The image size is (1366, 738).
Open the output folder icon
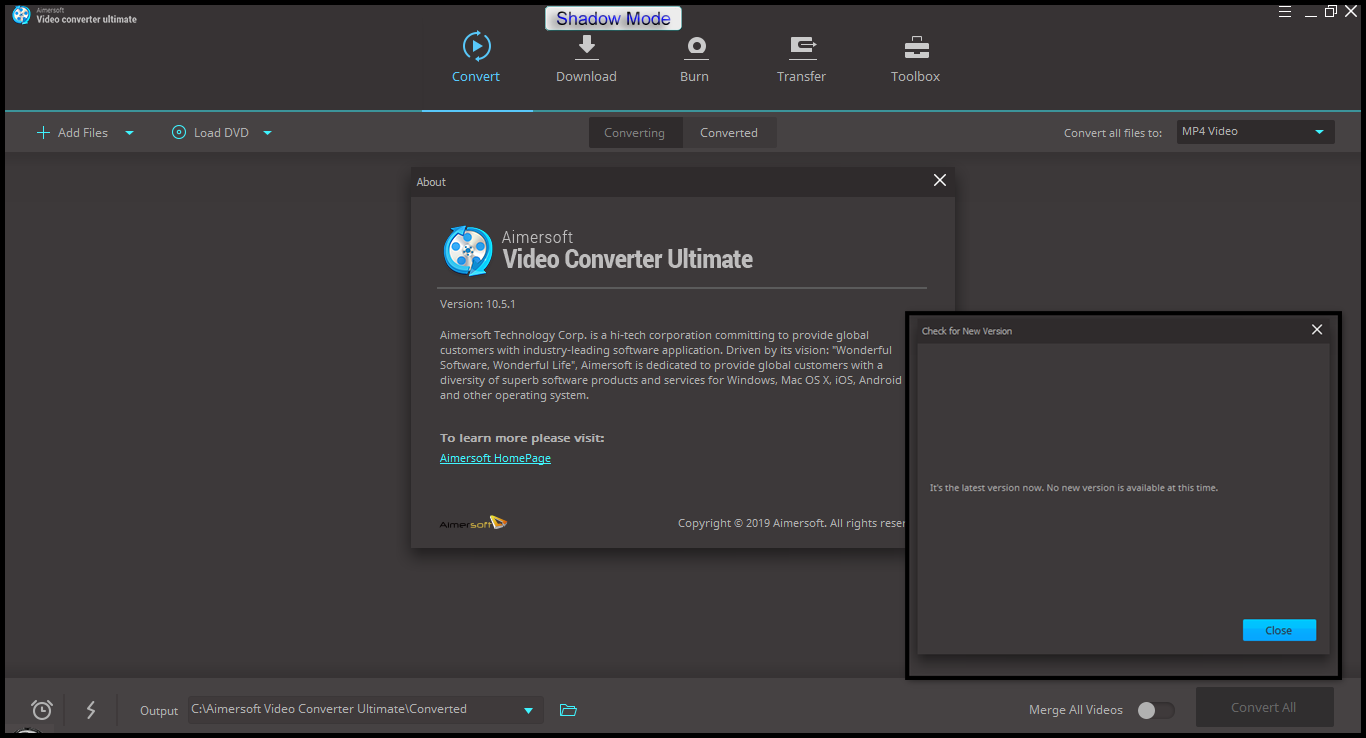pyautogui.click(x=568, y=710)
